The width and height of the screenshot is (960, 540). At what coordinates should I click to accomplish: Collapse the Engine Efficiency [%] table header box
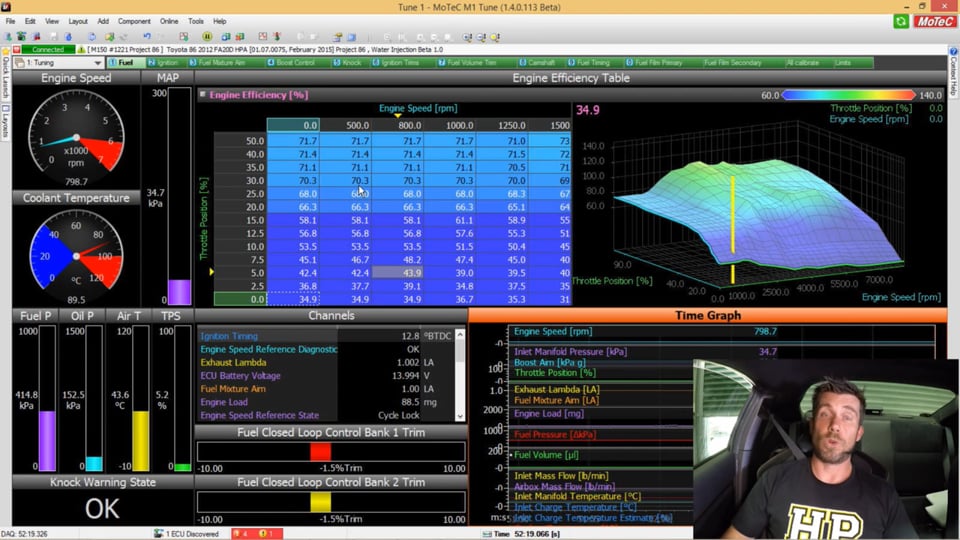(x=202, y=94)
